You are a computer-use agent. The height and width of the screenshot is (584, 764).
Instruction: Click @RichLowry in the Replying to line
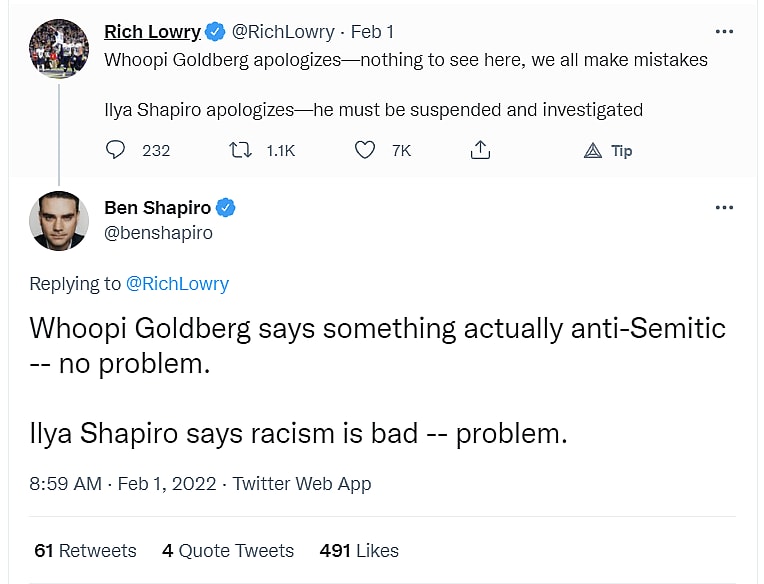click(177, 284)
